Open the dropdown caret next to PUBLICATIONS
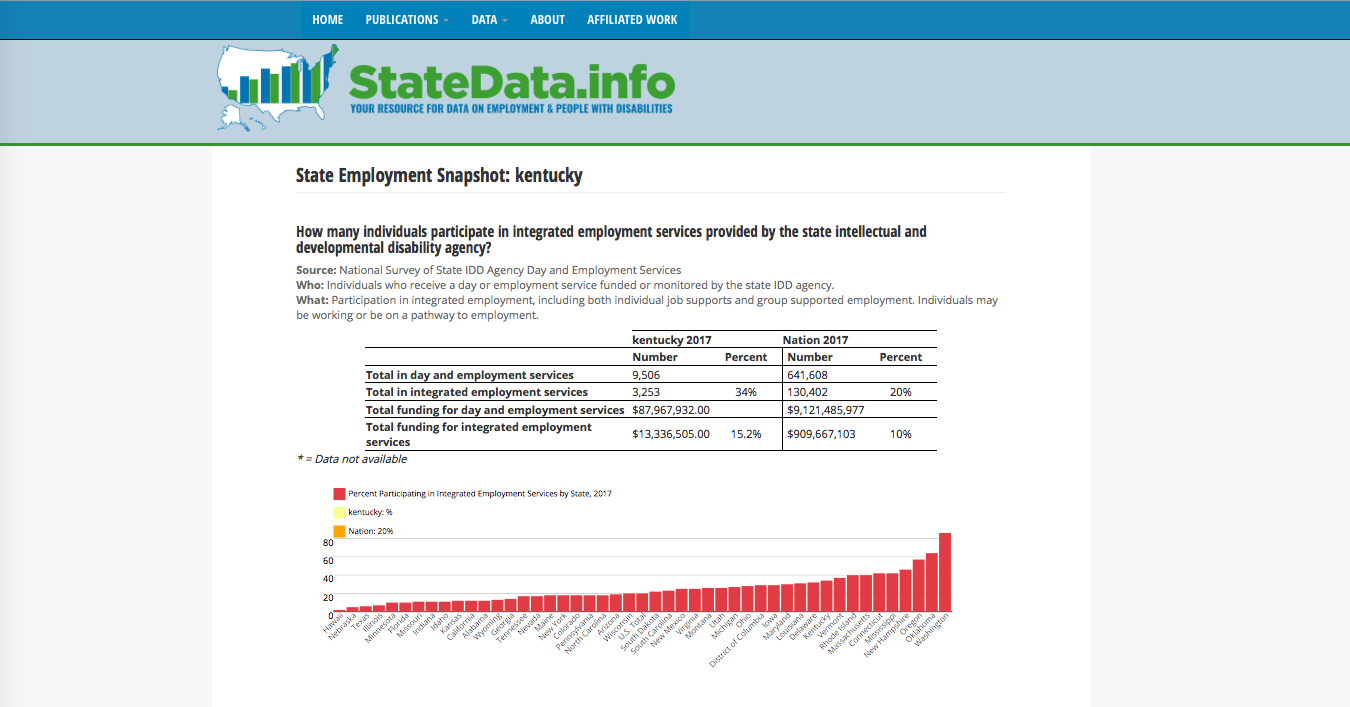The image size is (1350, 707). (447, 19)
